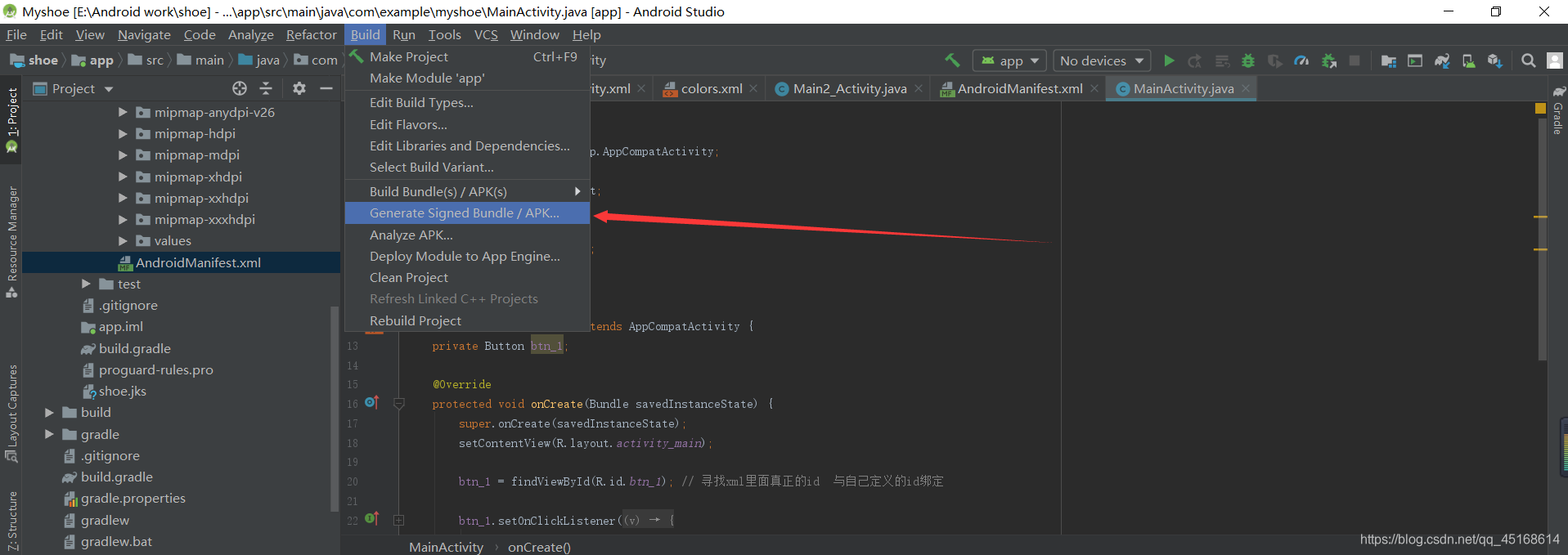Viewport: 1568px width, 555px height.
Task: Start debugging with the green bug icon
Action: pos(1248,60)
